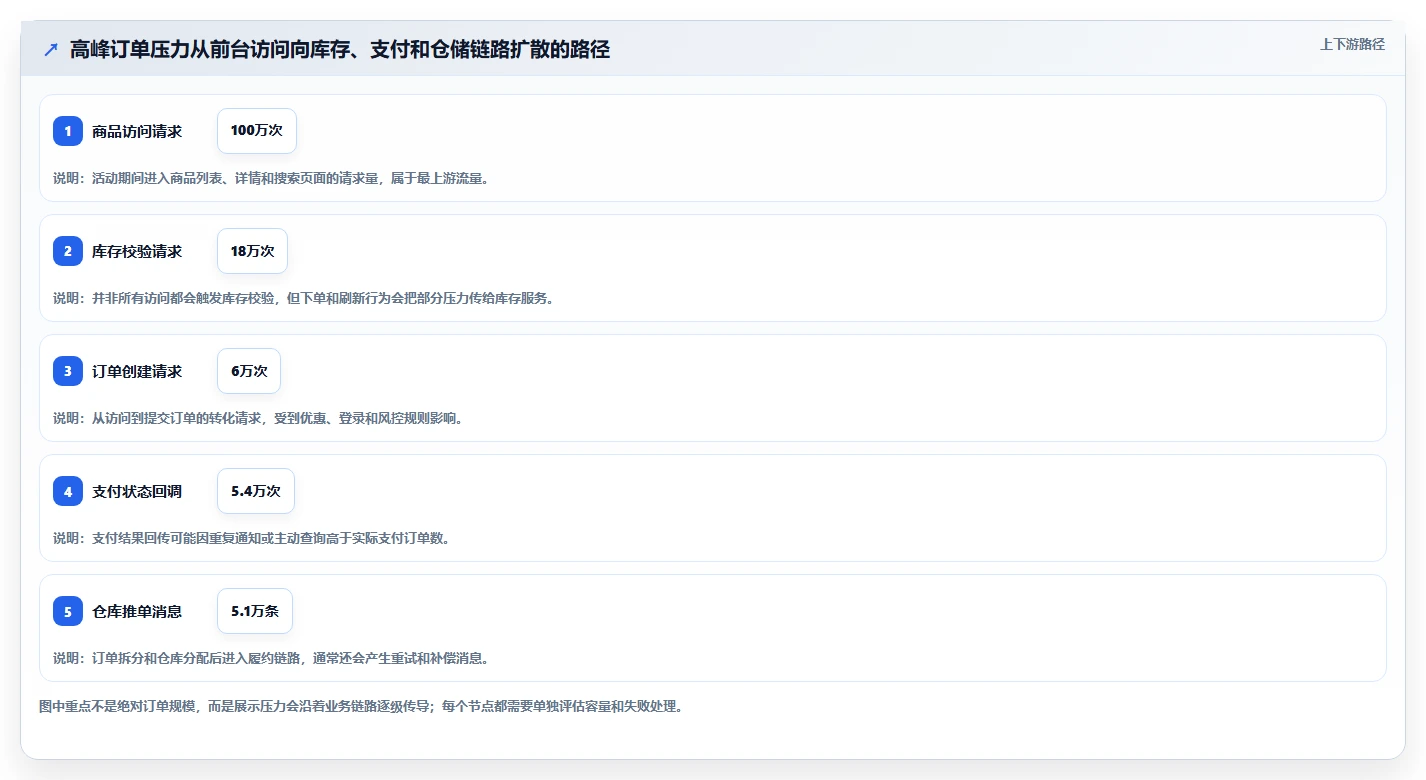
Task: Click the description about 重试和补偿消息
Action: [271, 658]
